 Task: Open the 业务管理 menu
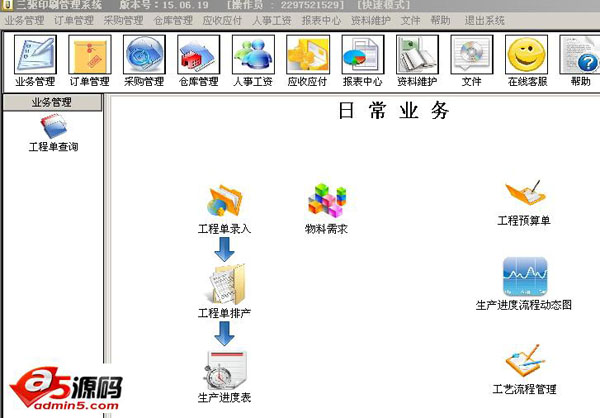[24, 20]
